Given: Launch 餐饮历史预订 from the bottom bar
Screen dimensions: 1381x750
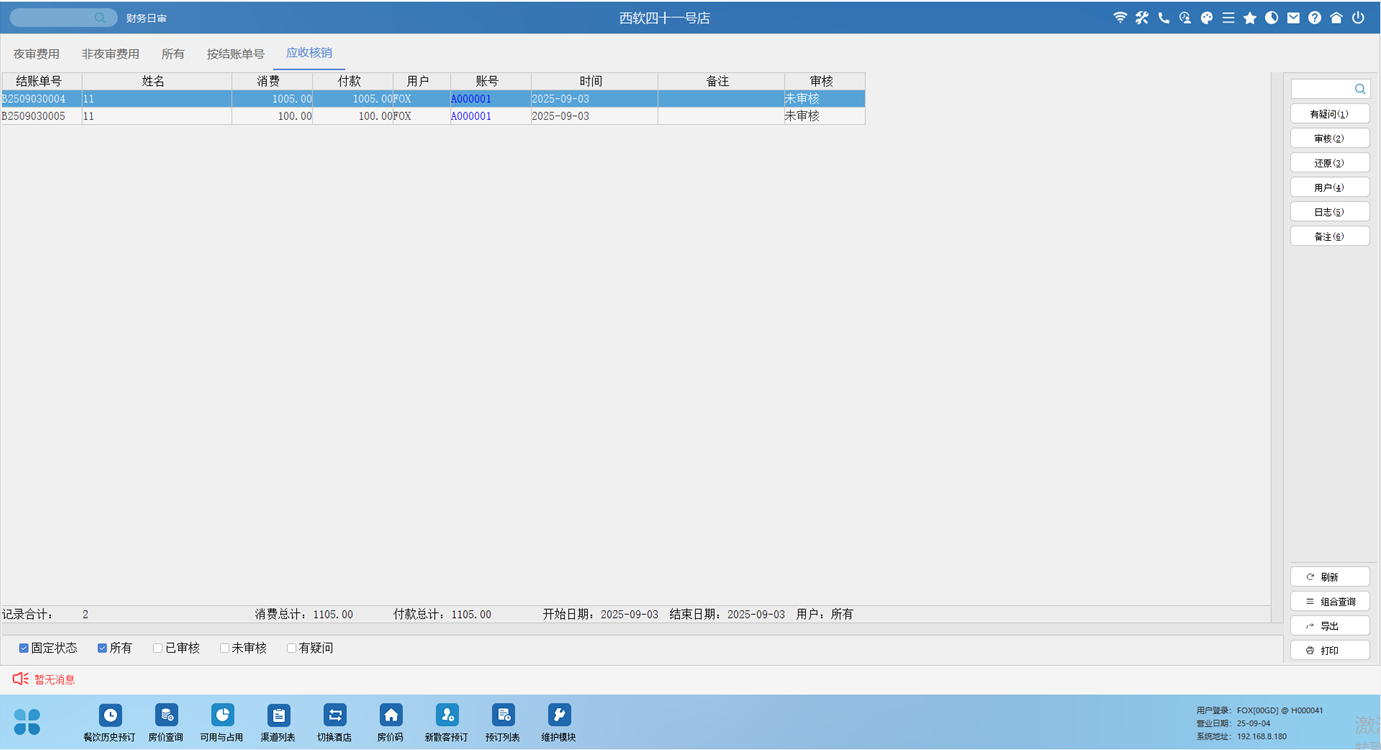Looking at the screenshot, I should coord(109,715).
